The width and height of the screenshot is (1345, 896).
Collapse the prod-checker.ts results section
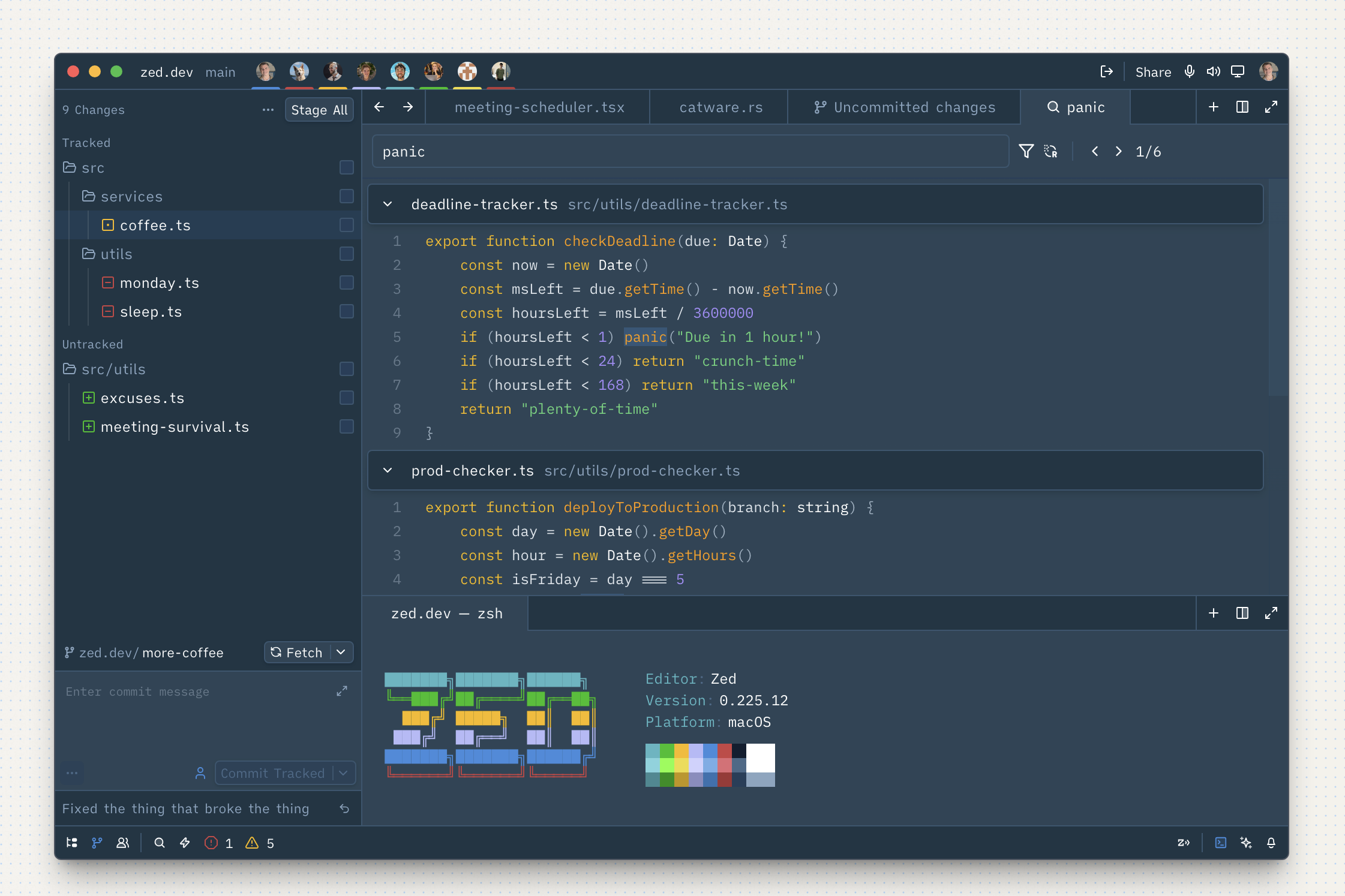[388, 471]
